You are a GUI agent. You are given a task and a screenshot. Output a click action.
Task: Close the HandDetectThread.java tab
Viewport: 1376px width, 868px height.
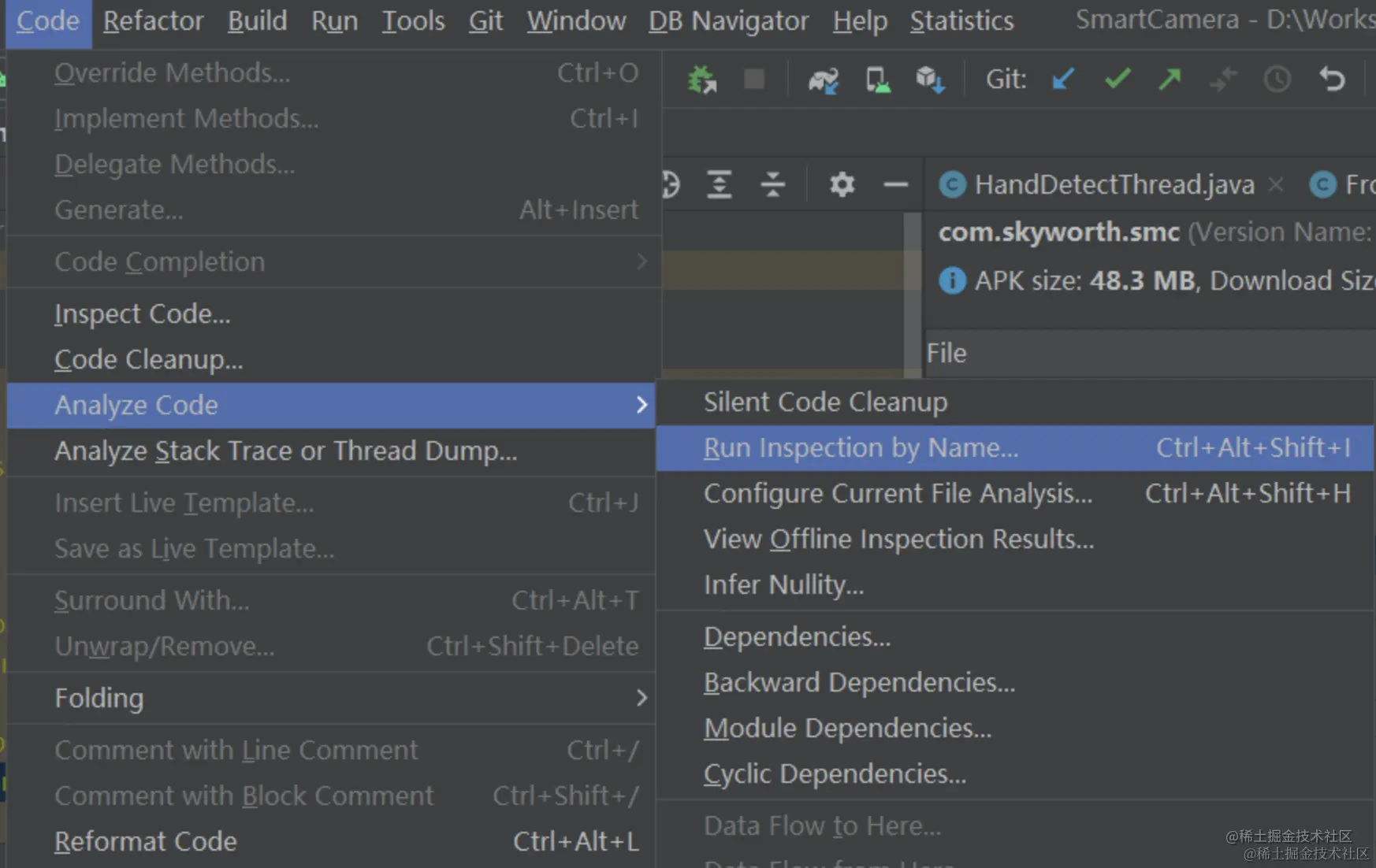pos(1276,184)
